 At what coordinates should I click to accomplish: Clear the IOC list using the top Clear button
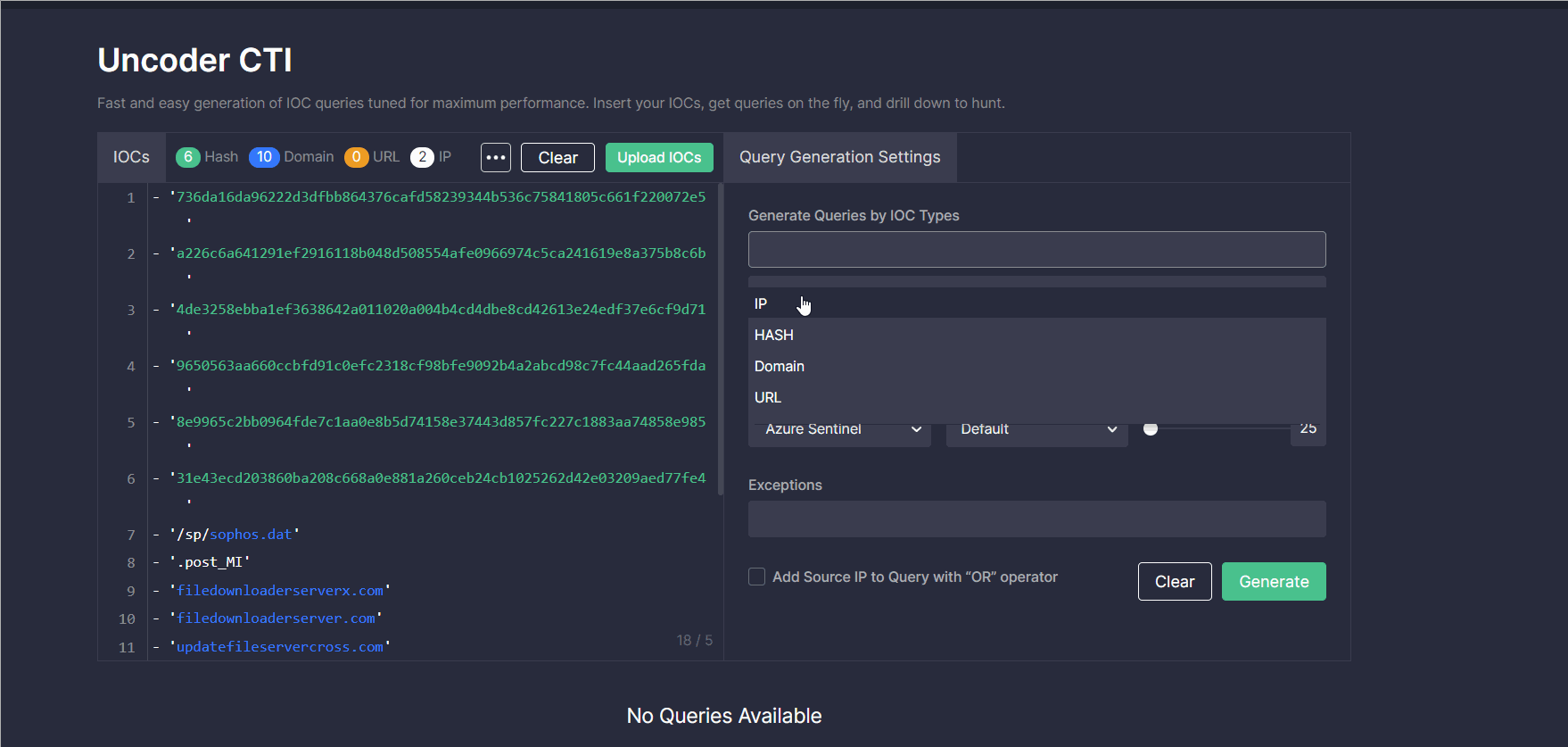557,158
